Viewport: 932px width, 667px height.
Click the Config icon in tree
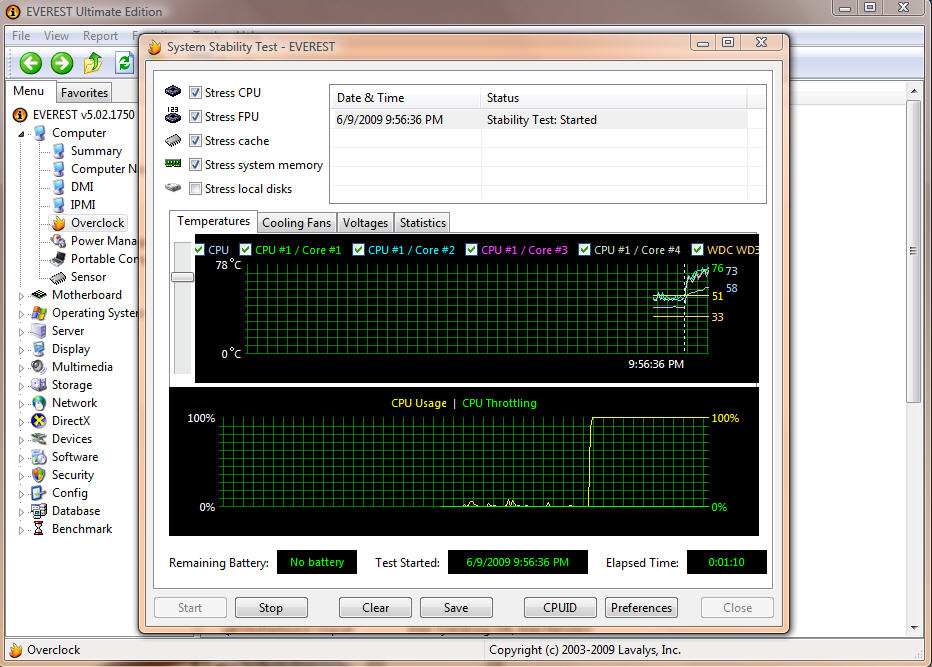pos(39,493)
